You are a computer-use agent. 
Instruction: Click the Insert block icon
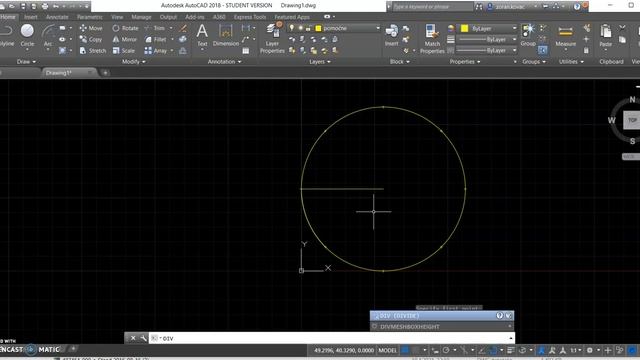[391, 35]
